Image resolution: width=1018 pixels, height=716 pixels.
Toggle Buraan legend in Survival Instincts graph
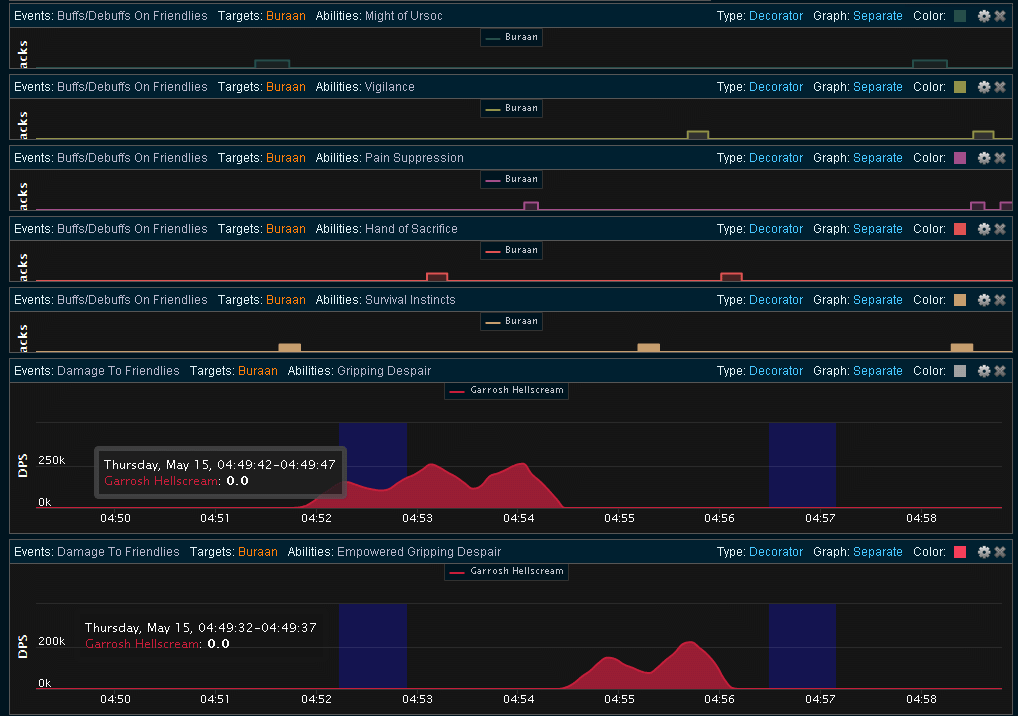pyautogui.click(x=512, y=321)
